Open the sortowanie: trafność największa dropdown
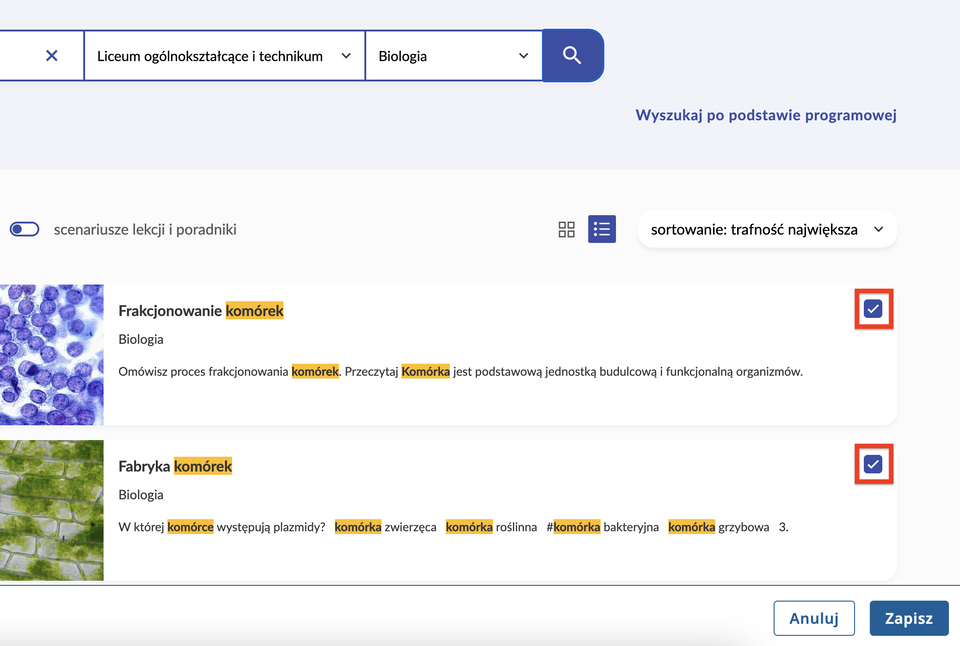The height and width of the screenshot is (646, 960). click(767, 229)
